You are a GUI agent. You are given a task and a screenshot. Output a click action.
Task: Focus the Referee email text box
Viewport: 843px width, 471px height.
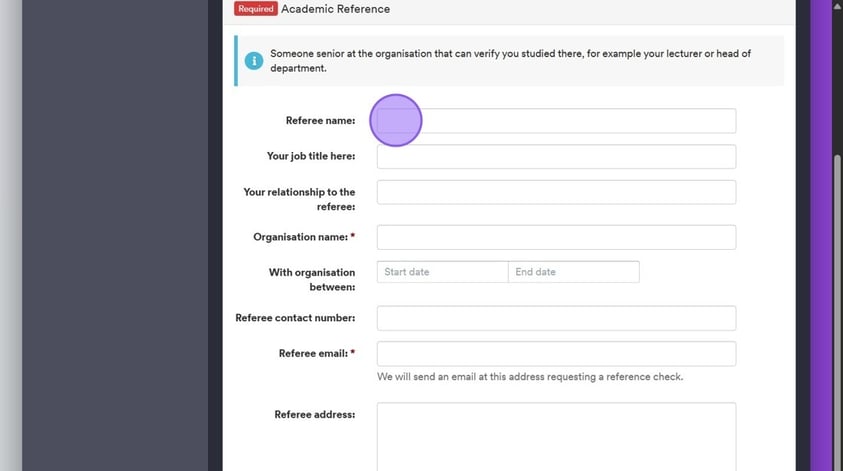[x=556, y=354]
